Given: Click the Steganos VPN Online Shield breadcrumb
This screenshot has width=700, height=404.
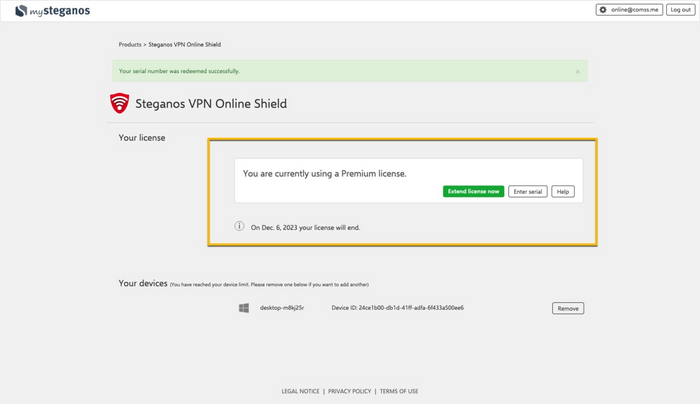Looking at the screenshot, I should [184, 45].
